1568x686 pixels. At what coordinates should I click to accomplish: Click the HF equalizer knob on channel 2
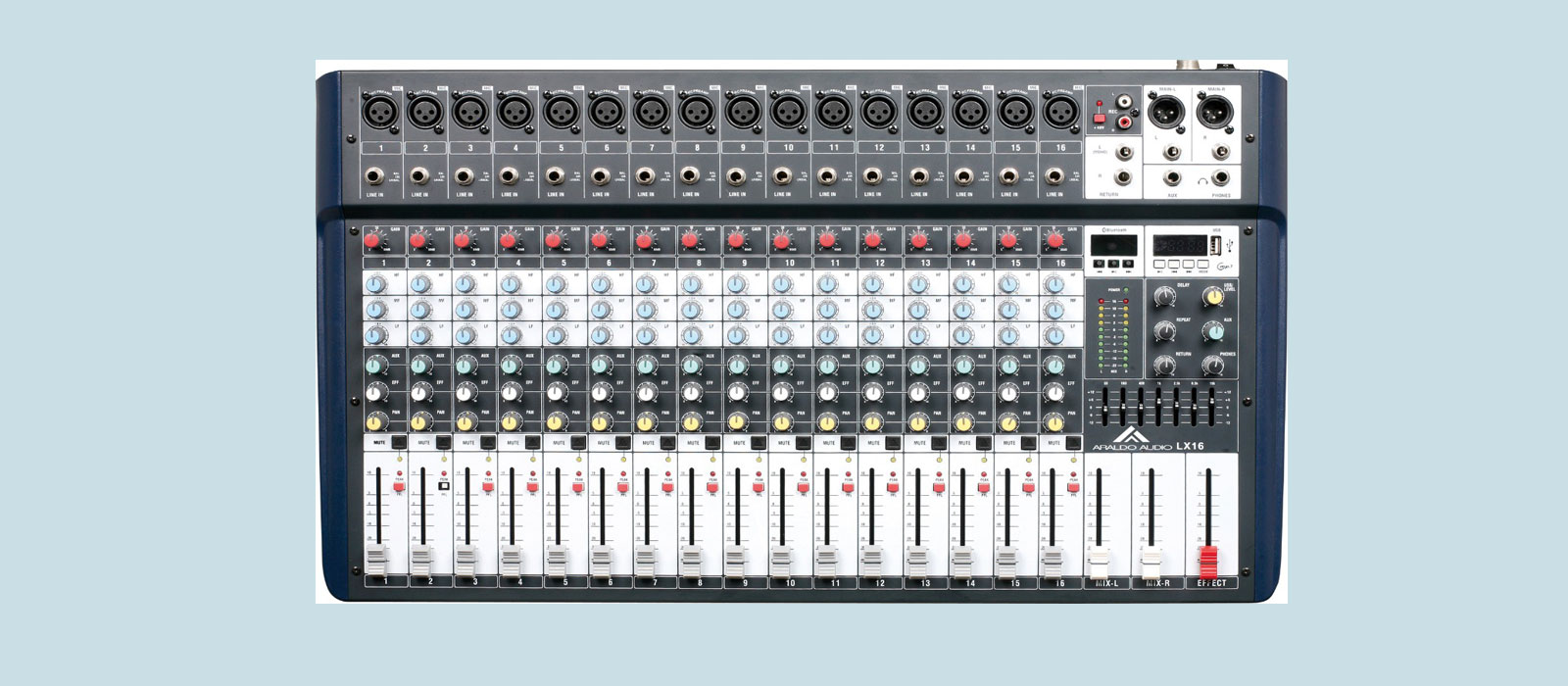point(420,284)
